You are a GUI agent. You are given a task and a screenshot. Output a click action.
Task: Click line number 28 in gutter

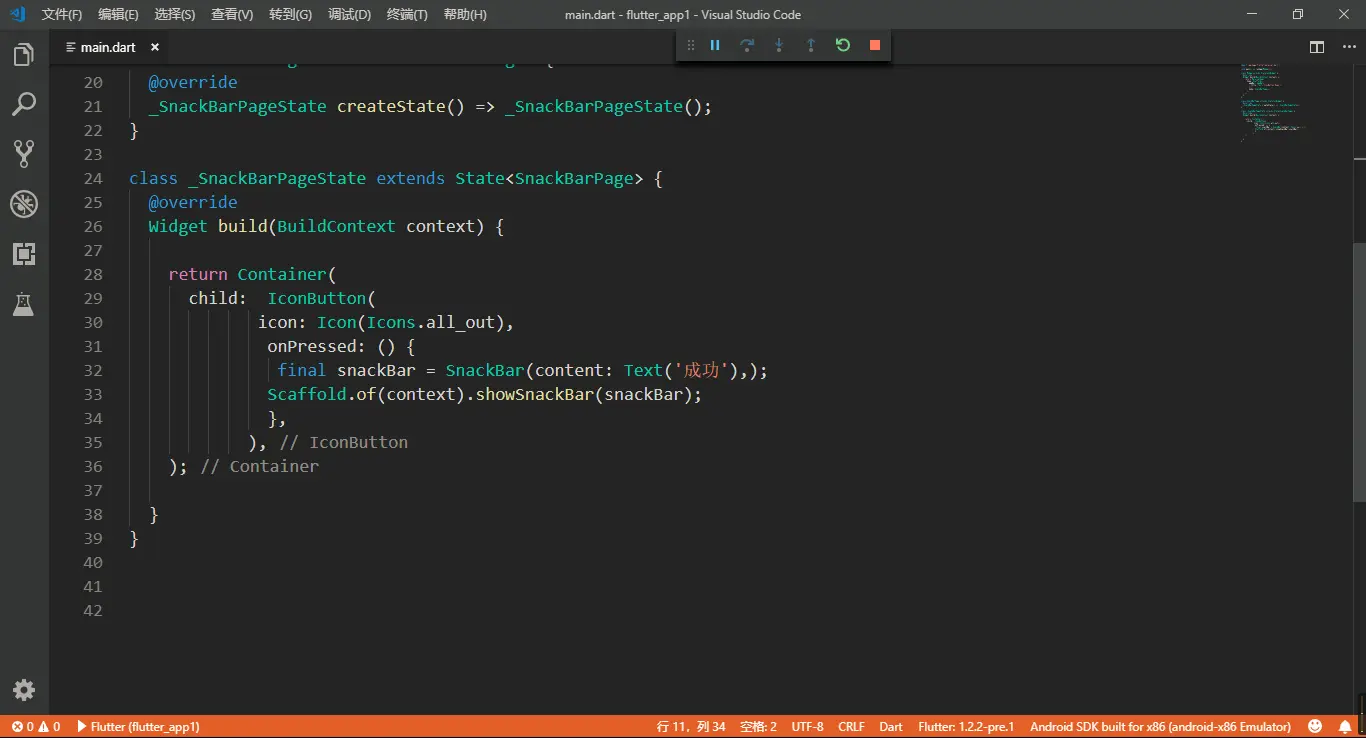[93, 274]
